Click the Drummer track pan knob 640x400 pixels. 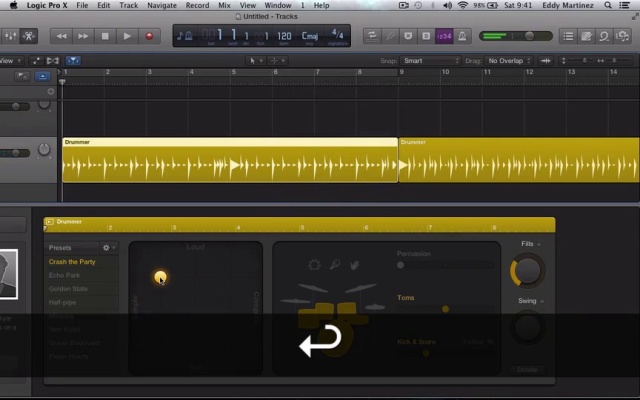point(44,150)
